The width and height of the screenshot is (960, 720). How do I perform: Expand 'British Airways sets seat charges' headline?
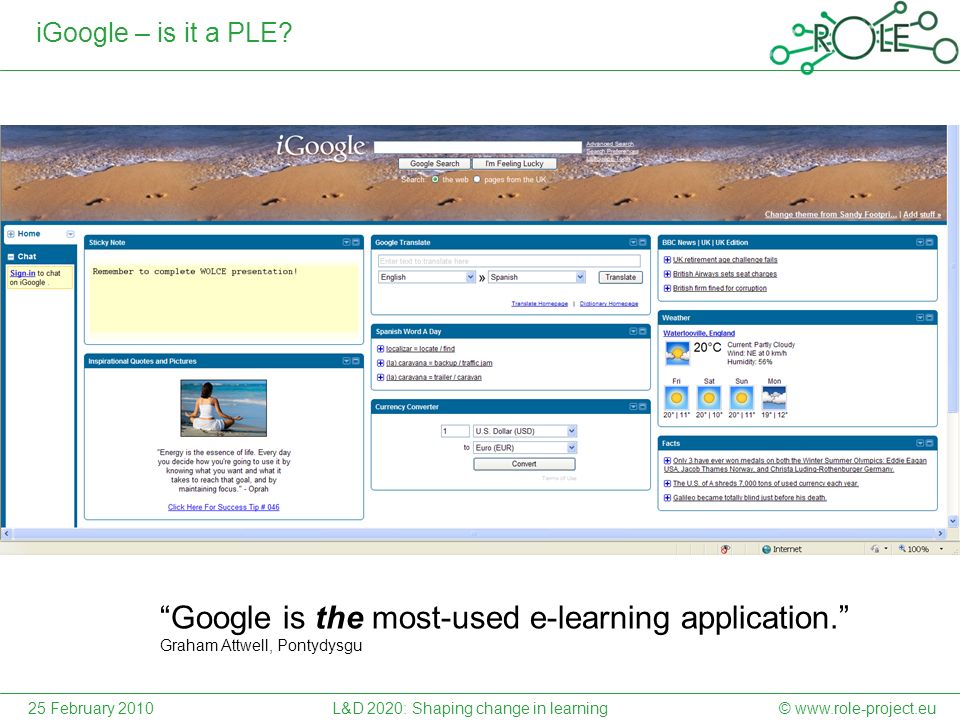(667, 274)
